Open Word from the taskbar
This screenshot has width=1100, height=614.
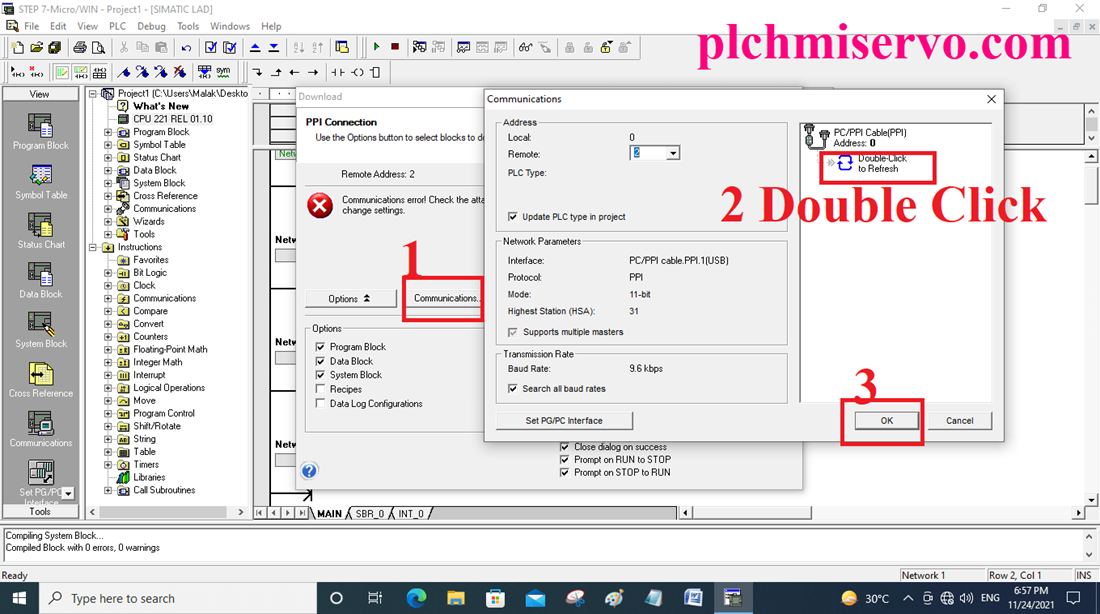(x=693, y=598)
